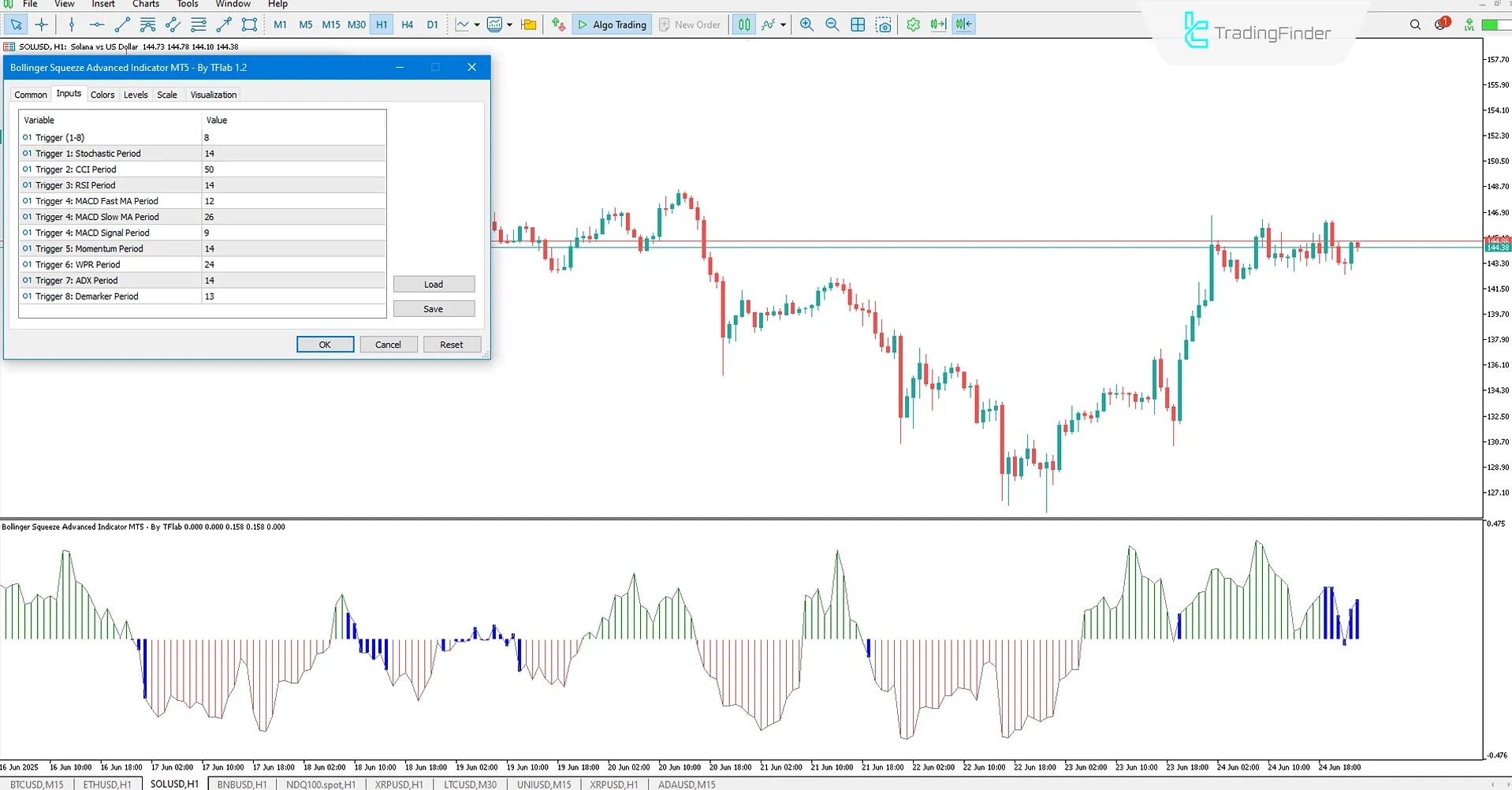The width and height of the screenshot is (1512, 790).
Task: Enable Algo Trading
Action: click(x=612, y=24)
